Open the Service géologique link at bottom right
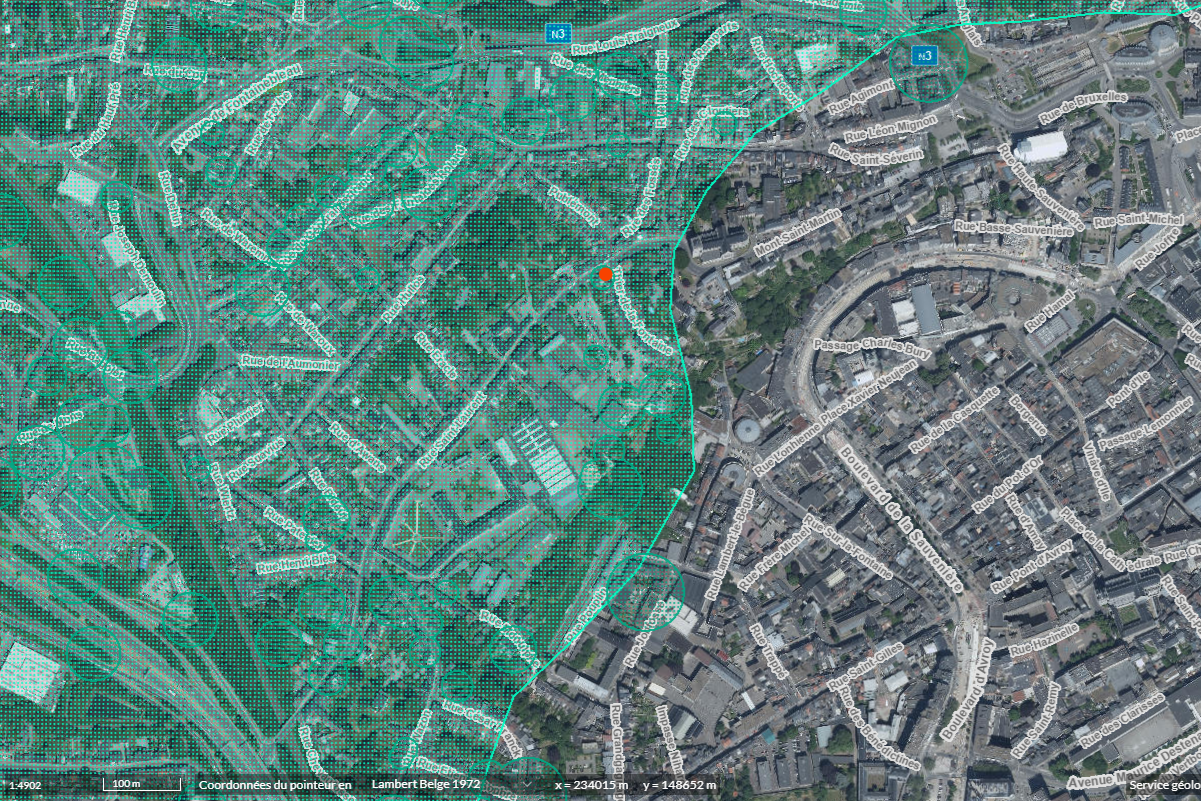Viewport: 1201px width, 801px height. 1164,785
